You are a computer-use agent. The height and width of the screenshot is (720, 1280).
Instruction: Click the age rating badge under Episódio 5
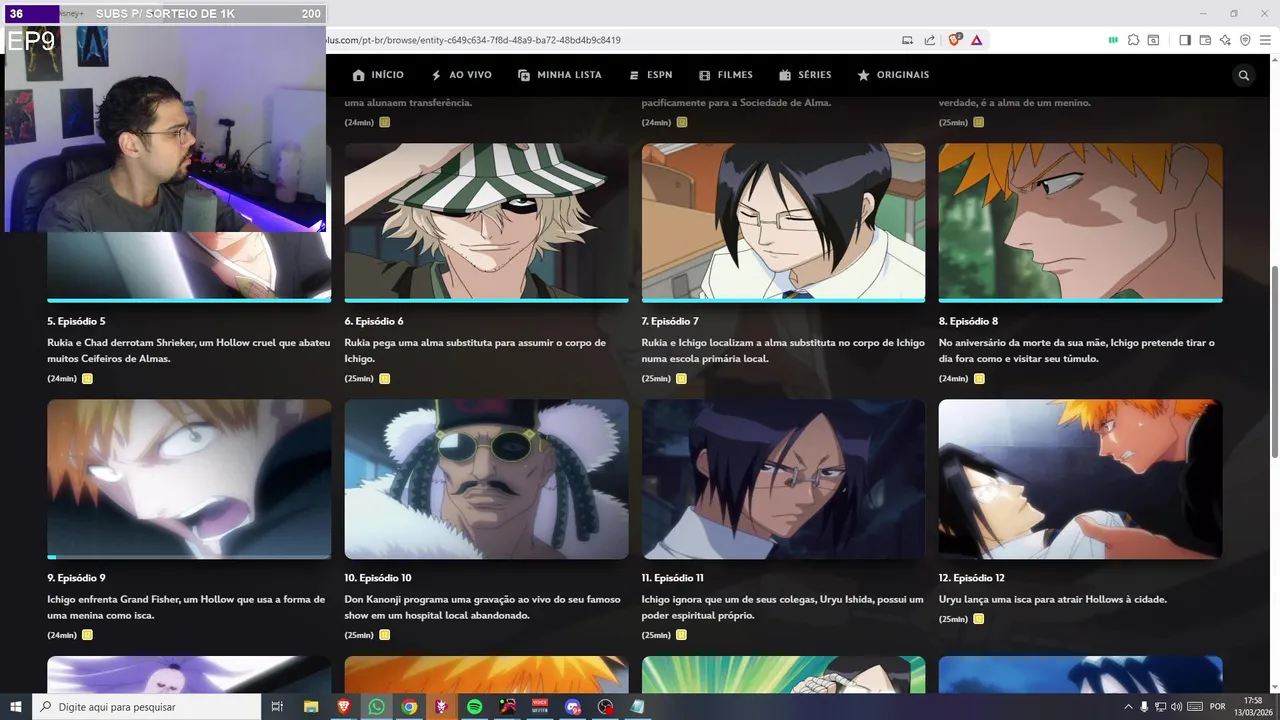click(87, 379)
